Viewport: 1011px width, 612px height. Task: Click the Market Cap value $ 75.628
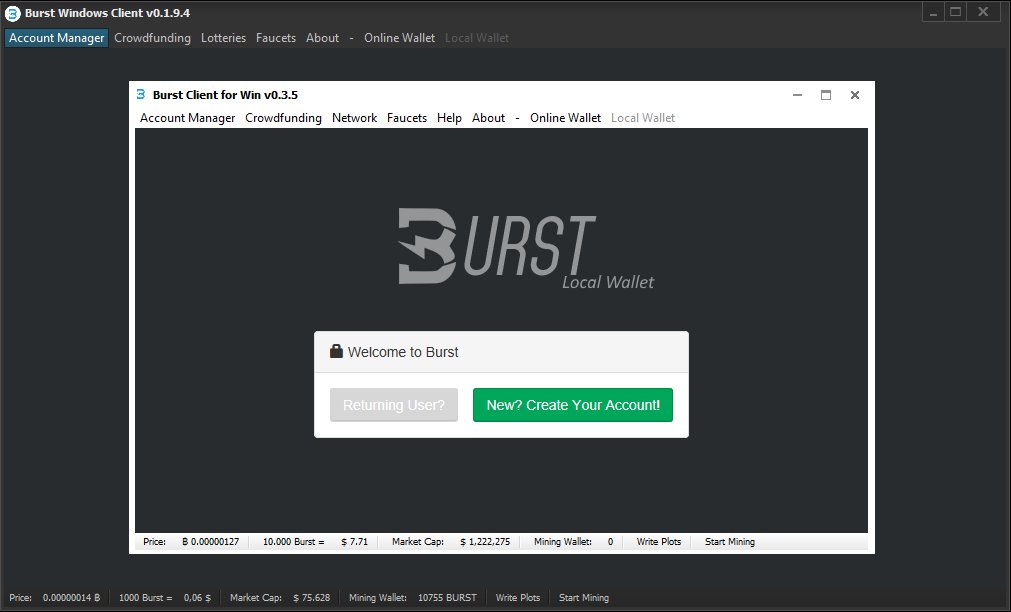pos(311,598)
